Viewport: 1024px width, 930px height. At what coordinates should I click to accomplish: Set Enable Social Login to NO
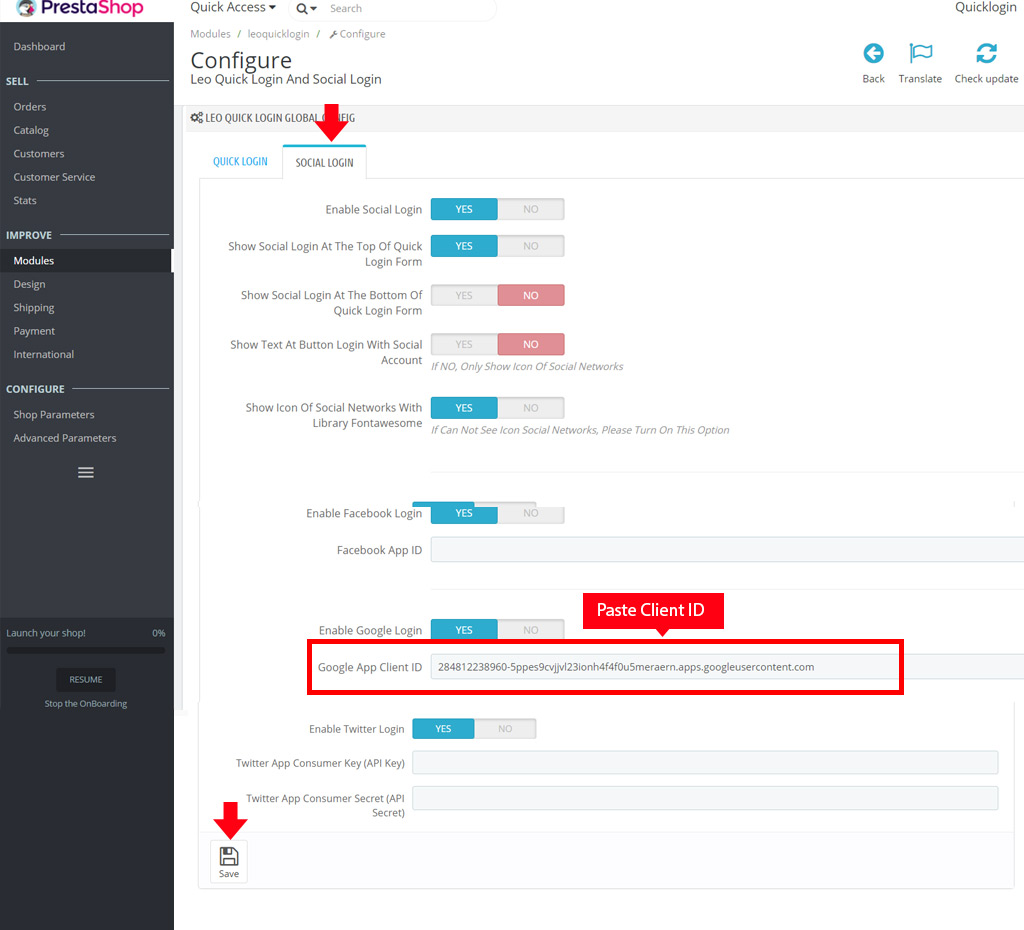pyautogui.click(x=531, y=209)
